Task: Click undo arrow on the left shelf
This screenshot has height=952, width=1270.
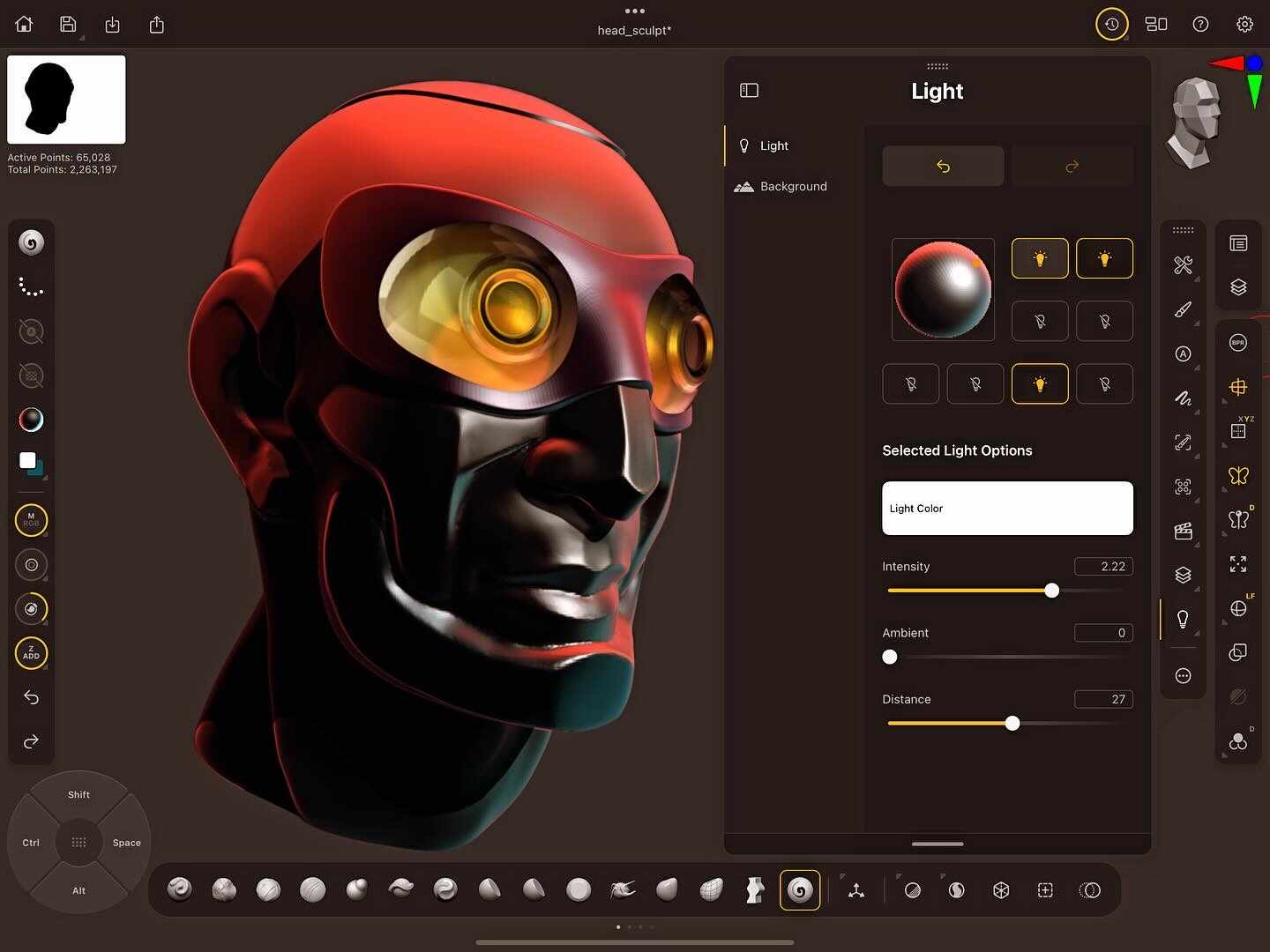Action: click(x=31, y=697)
